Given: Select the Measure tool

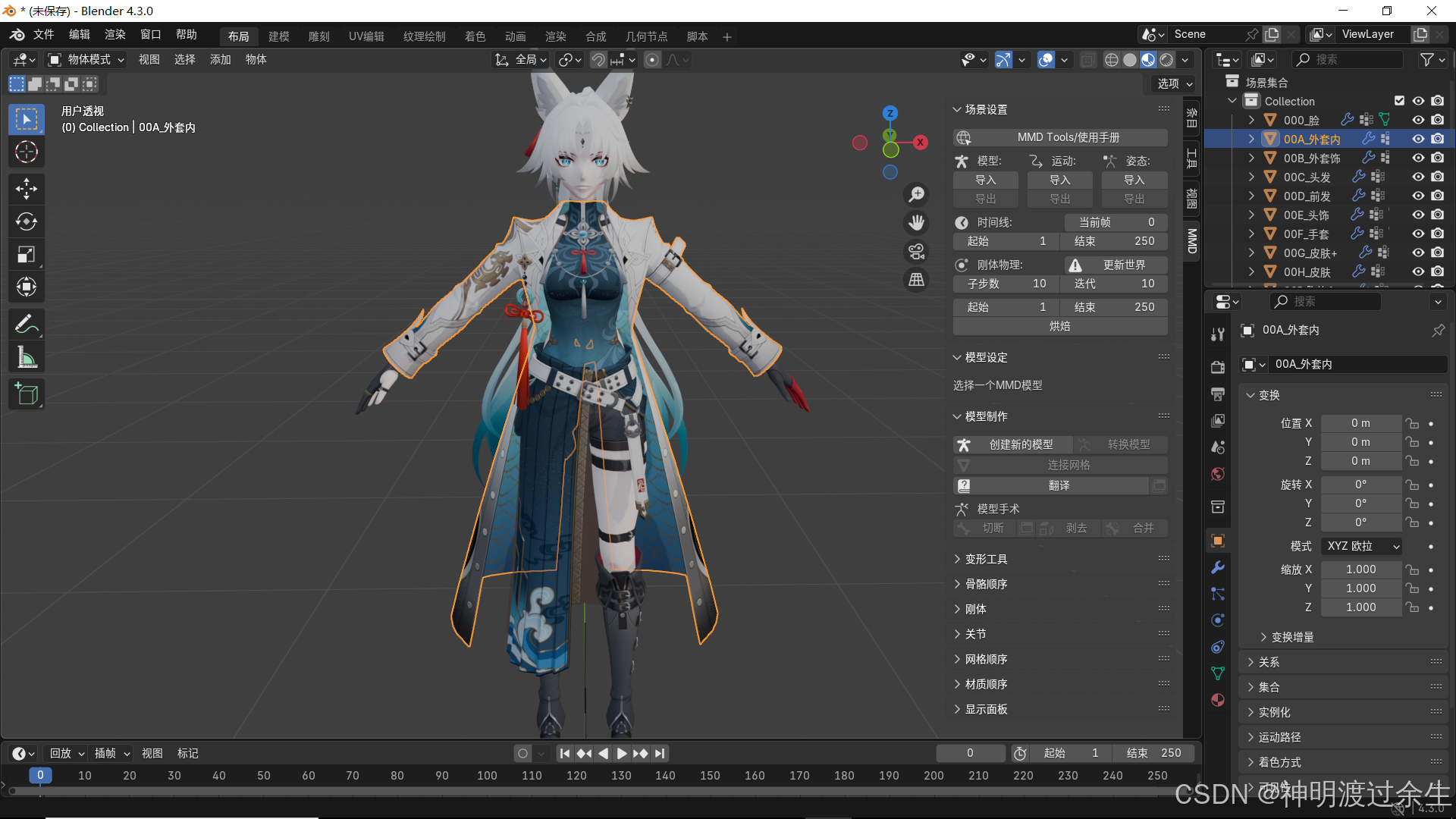Looking at the screenshot, I should [27, 358].
